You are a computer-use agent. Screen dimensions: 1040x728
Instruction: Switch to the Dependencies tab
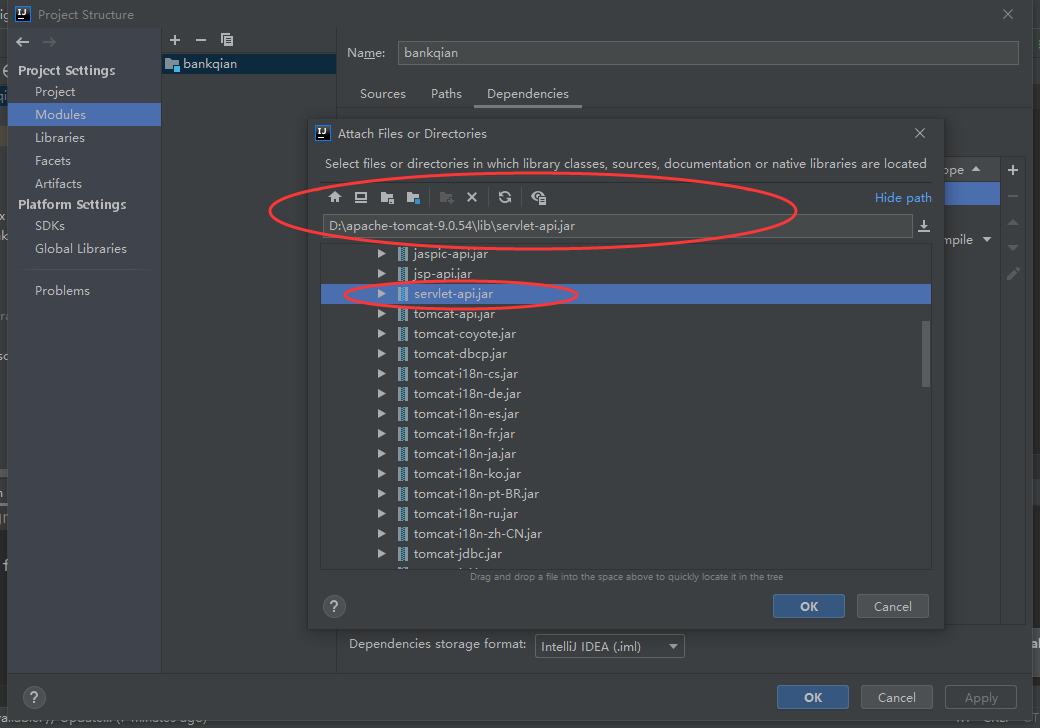point(528,94)
